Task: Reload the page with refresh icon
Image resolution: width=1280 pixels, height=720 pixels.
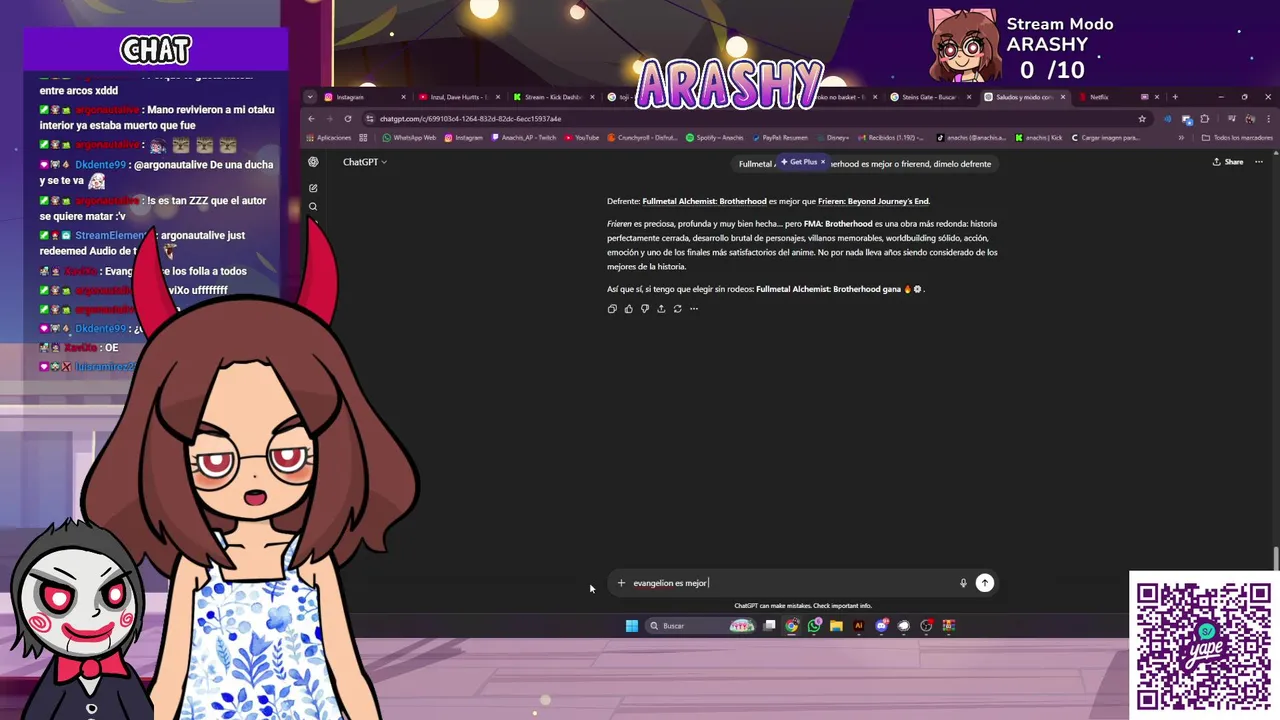Action: point(348,118)
